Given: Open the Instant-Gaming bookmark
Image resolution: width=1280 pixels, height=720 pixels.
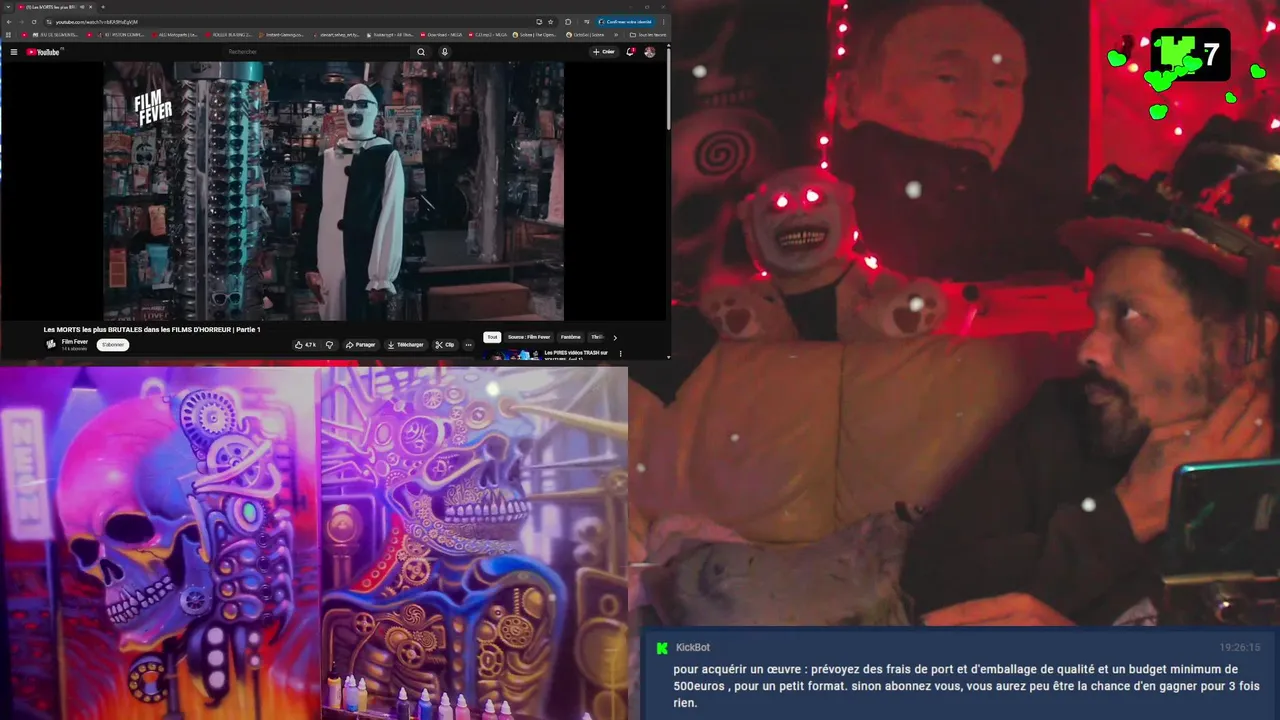Looking at the screenshot, I should click(281, 35).
